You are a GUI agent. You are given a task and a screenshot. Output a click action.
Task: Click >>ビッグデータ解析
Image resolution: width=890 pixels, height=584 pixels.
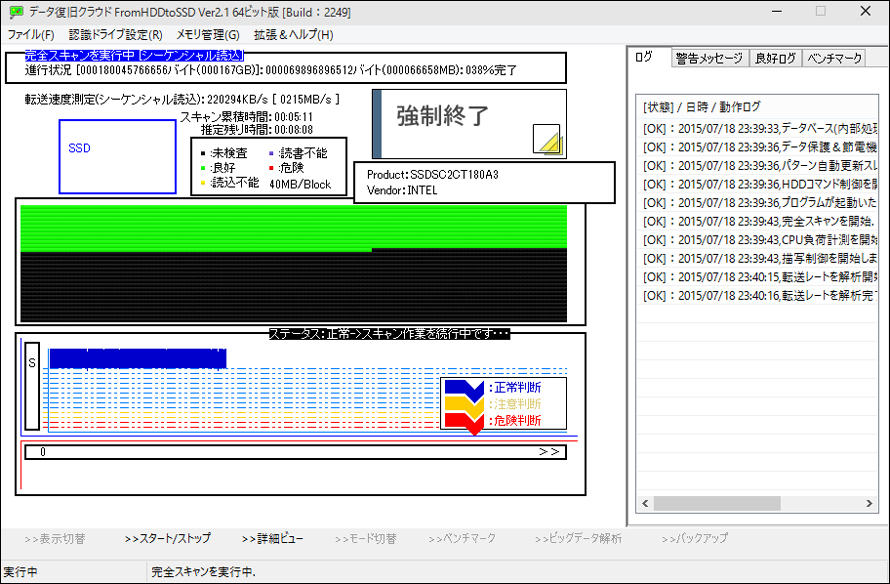pos(578,538)
